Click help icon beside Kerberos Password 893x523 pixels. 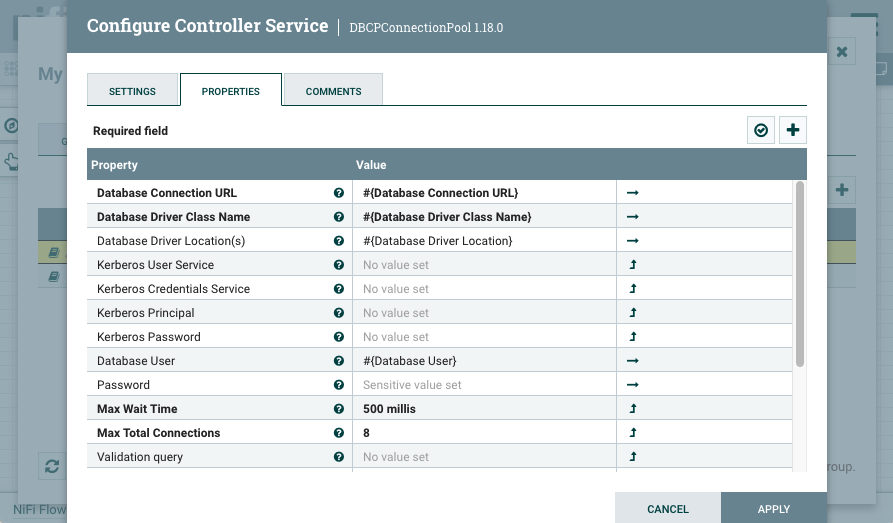(339, 337)
